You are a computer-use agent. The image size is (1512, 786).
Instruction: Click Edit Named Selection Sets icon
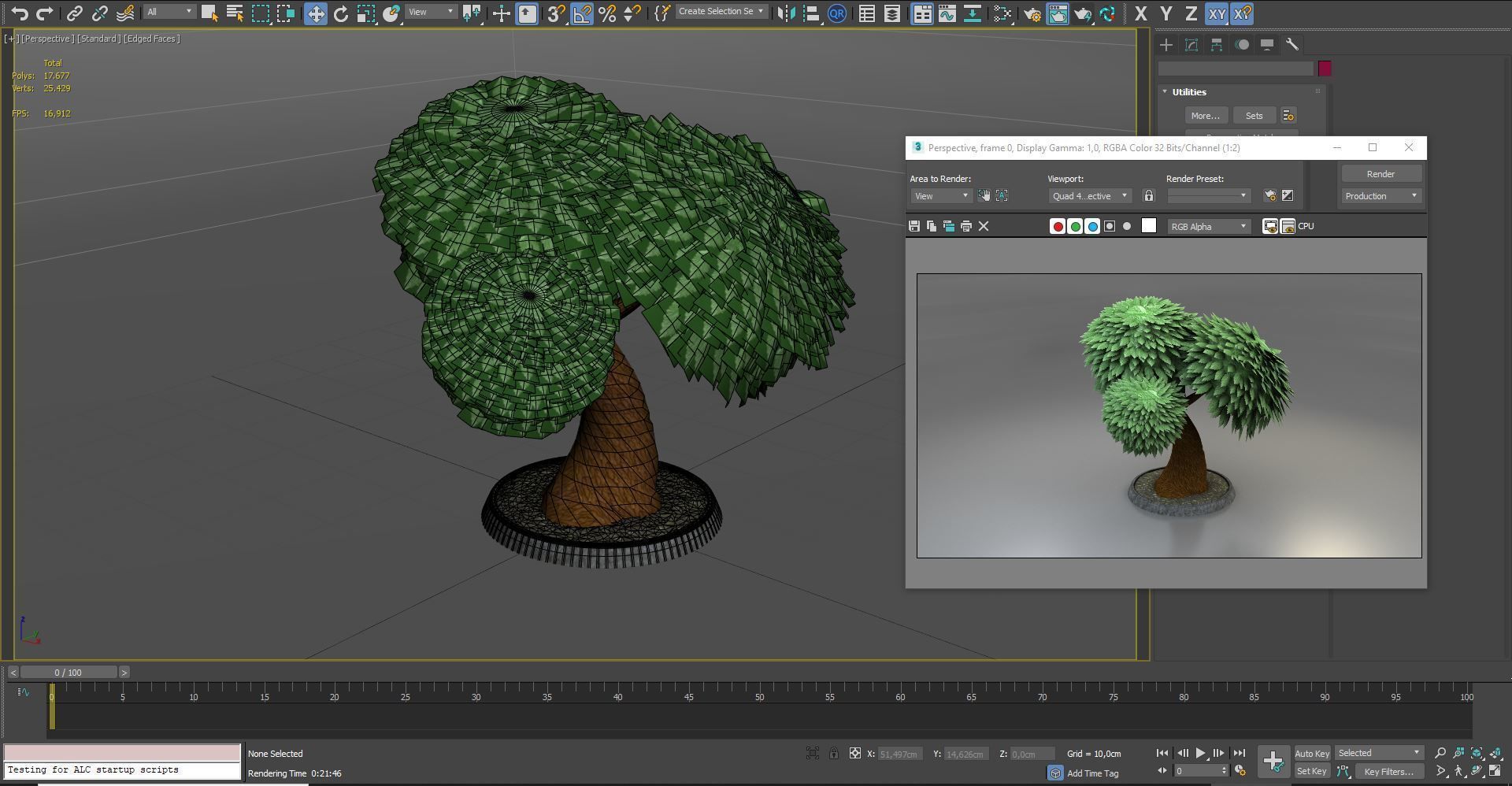(661, 13)
